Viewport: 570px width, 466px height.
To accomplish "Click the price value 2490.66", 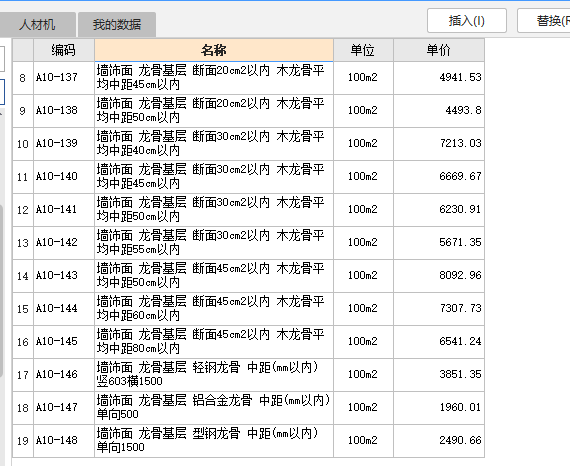I will [x=460, y=441].
